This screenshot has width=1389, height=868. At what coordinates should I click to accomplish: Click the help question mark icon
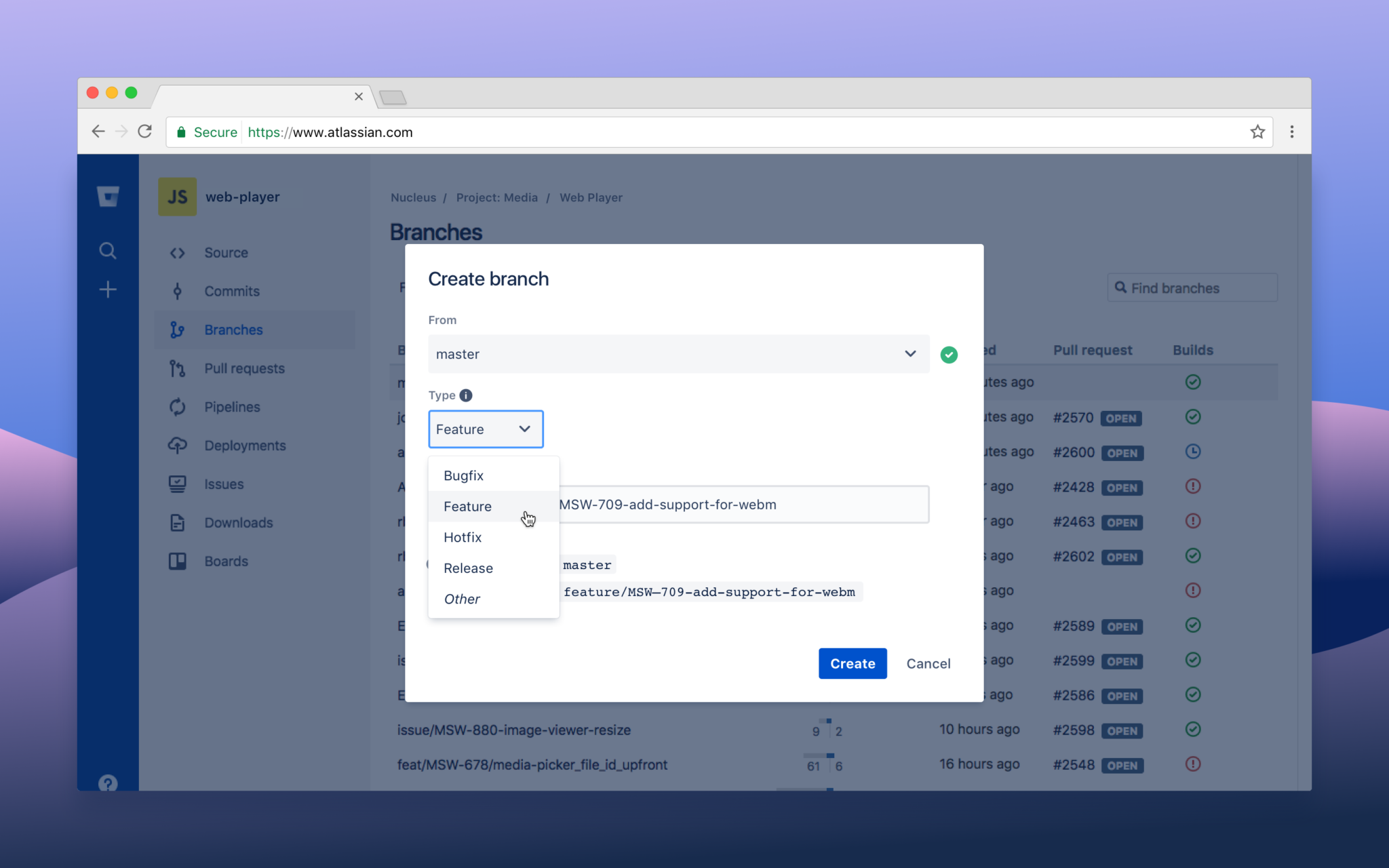(x=108, y=783)
